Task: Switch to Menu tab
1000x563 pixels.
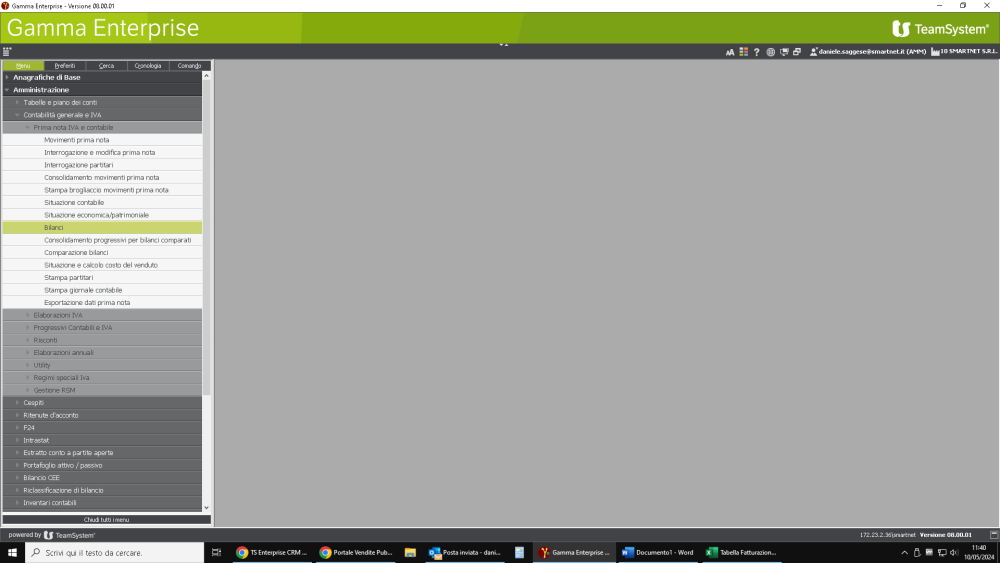Action: pyautogui.click(x=23, y=66)
